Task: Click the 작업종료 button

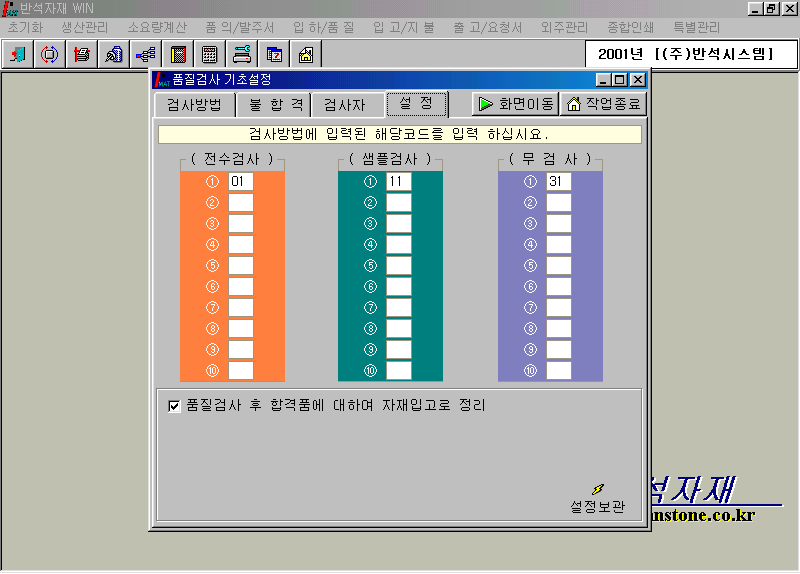Action: [x=604, y=104]
